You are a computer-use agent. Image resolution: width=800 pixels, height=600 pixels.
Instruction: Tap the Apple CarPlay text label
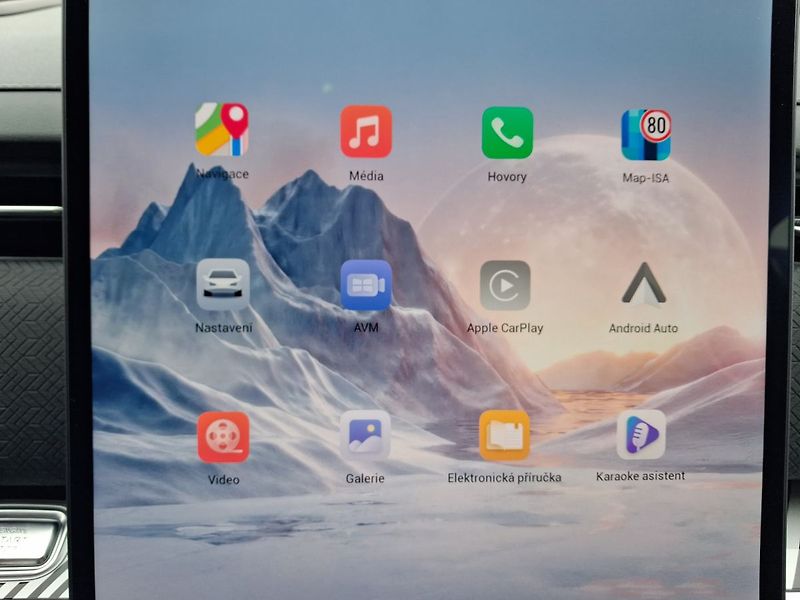505,328
